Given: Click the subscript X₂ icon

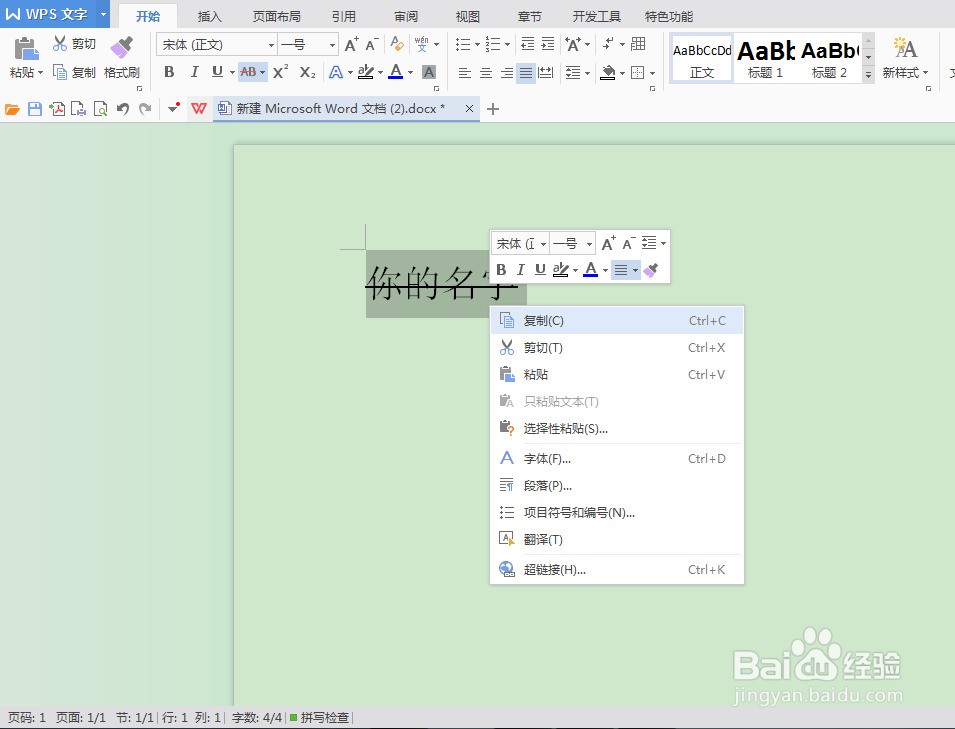Looking at the screenshot, I should 307,72.
